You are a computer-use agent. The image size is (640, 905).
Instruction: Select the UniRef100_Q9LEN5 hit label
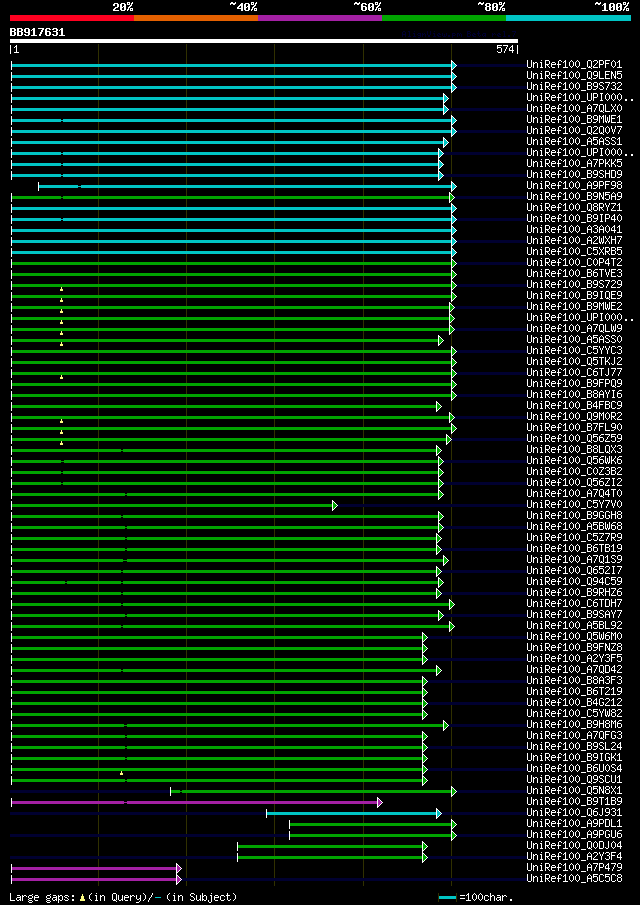574,76
